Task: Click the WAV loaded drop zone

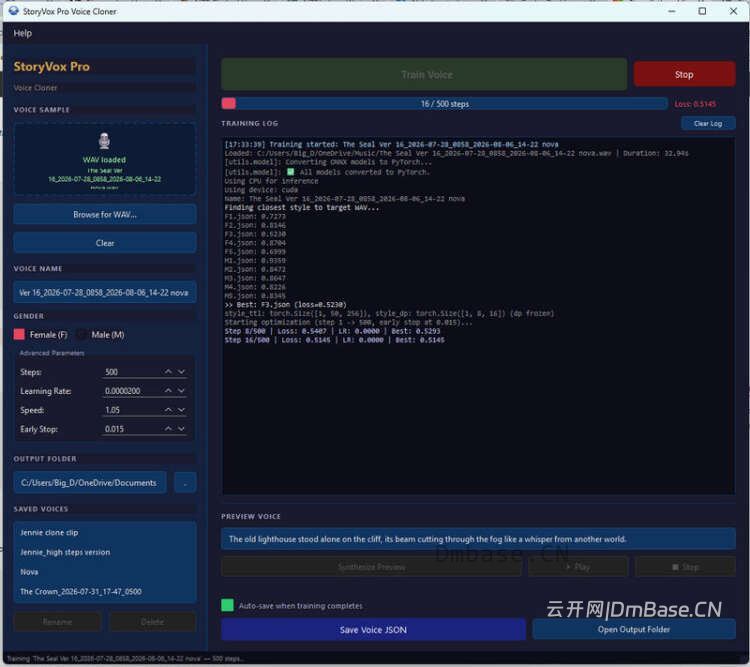Action: pos(105,159)
